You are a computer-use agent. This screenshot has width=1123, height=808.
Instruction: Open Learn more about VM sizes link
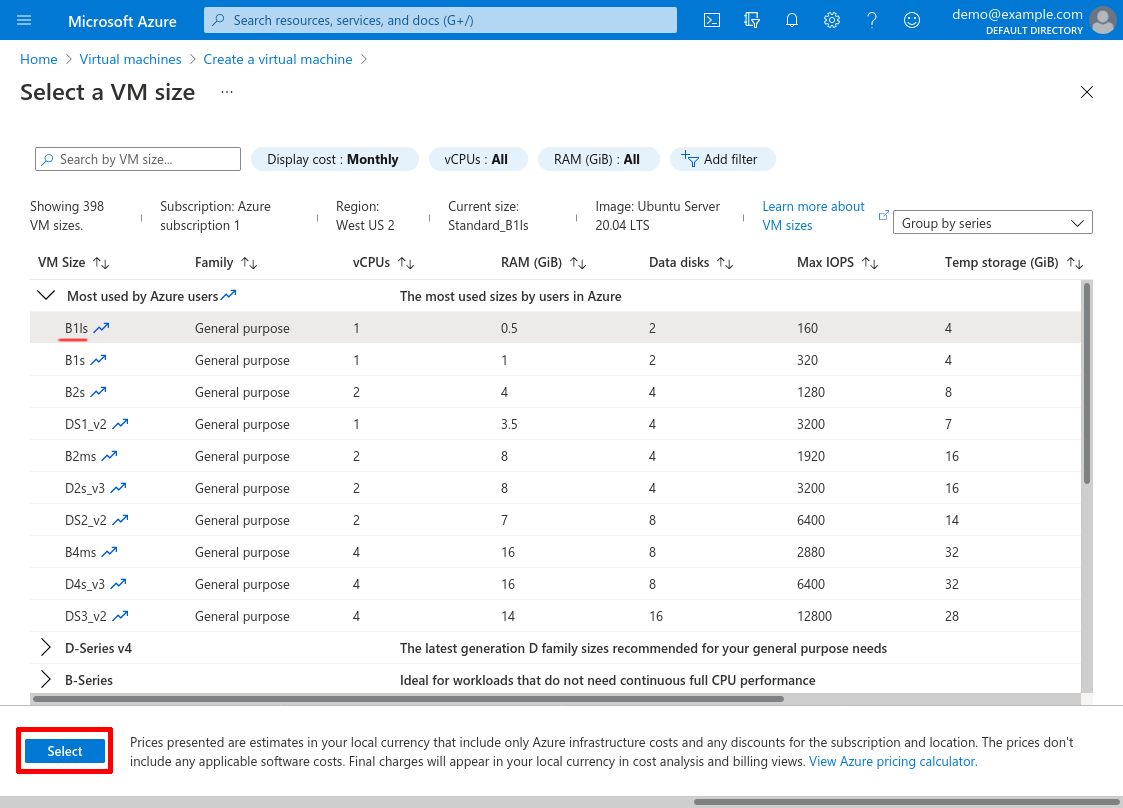click(813, 216)
